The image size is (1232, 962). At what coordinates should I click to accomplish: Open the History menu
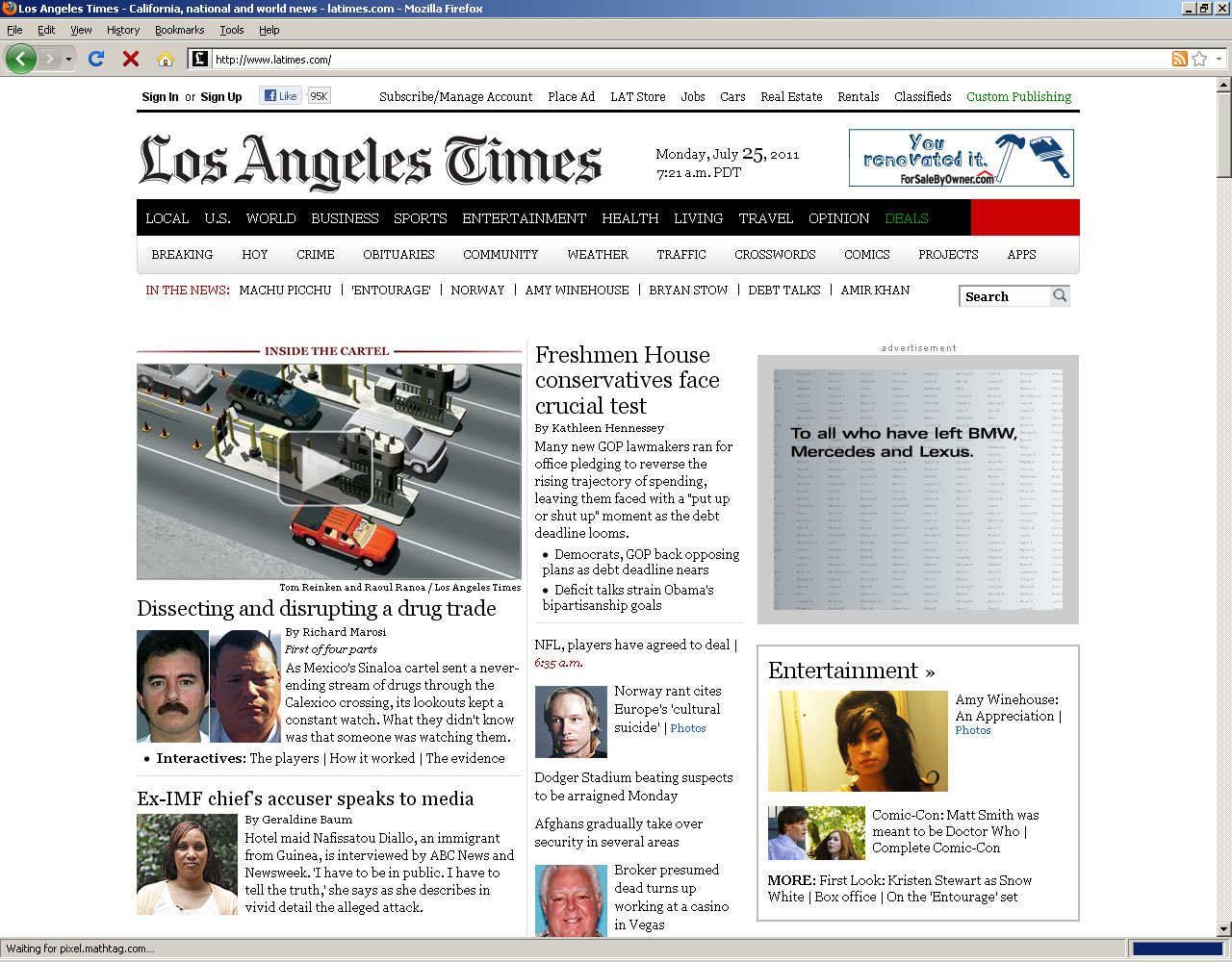123,30
